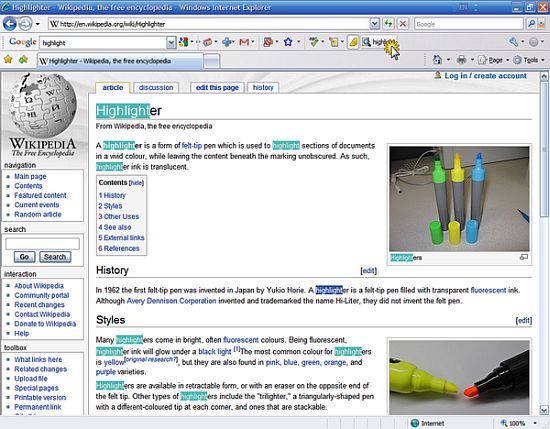Click the globe Internet zone icon in the status bar
The width and height of the screenshot is (550, 429).
(x=415, y=423)
